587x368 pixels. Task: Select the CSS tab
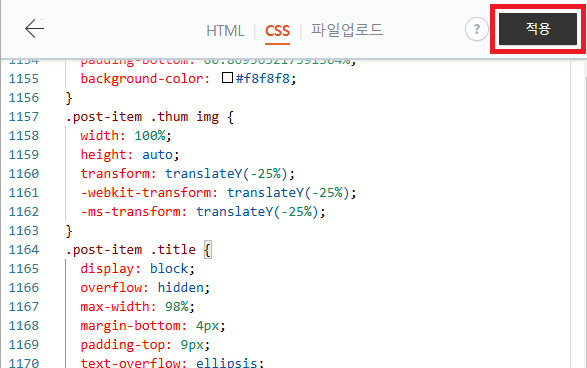click(277, 31)
